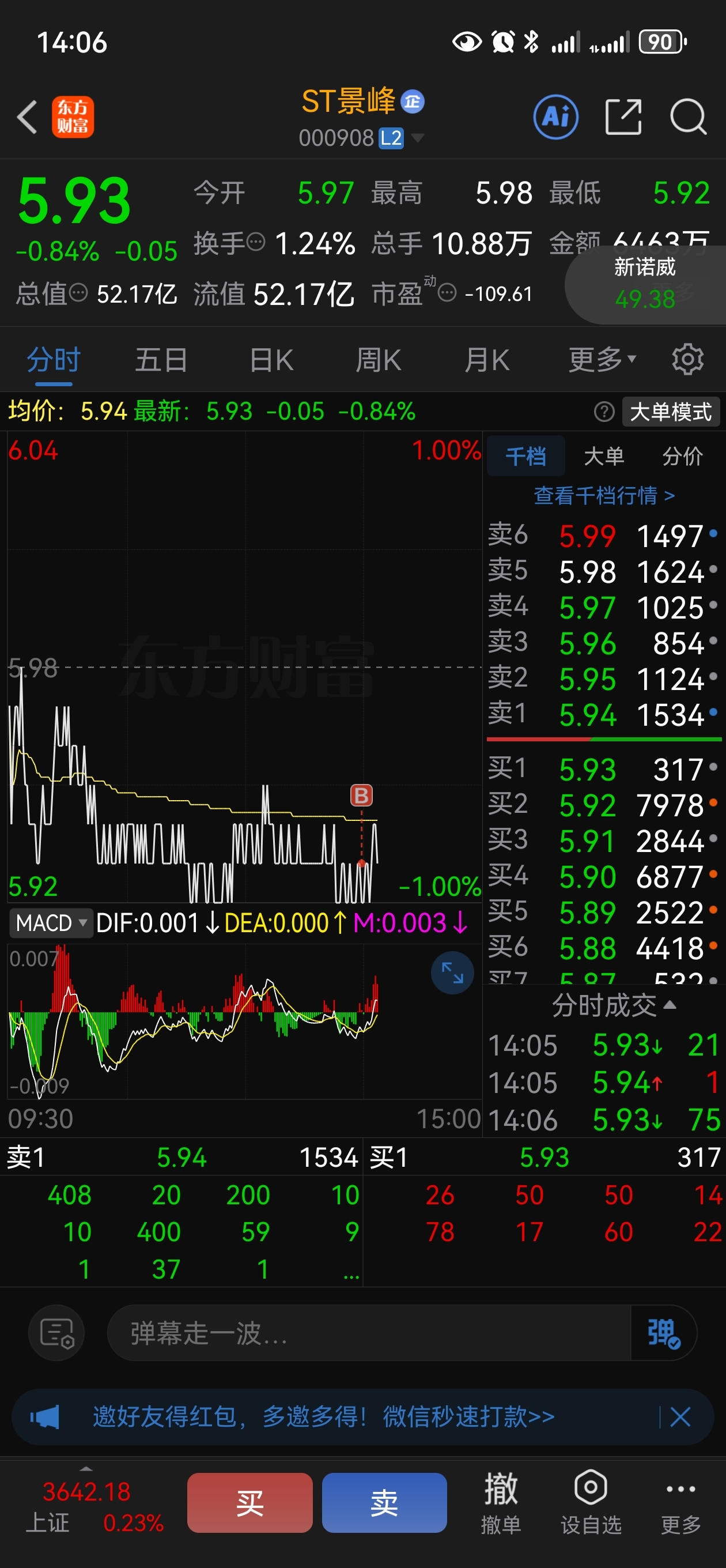This screenshot has height=1568, width=726.
Task: Switch to the 周K tab
Action: point(378,360)
